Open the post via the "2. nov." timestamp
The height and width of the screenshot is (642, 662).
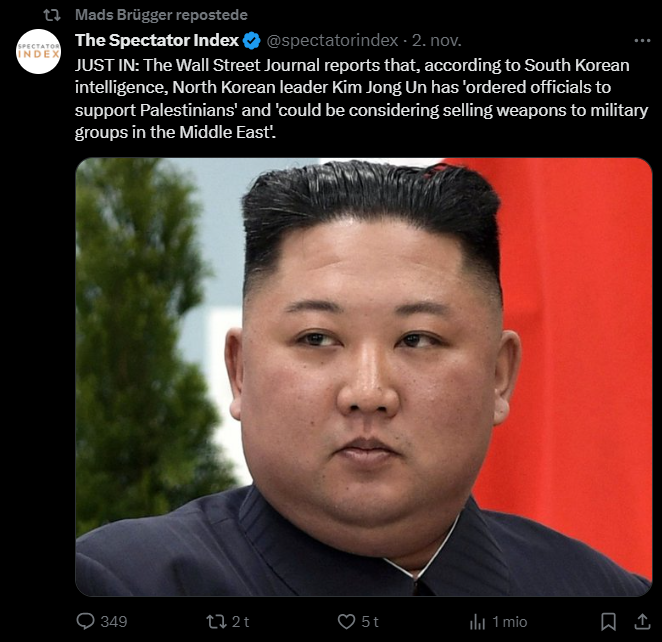pyautogui.click(x=437, y=41)
